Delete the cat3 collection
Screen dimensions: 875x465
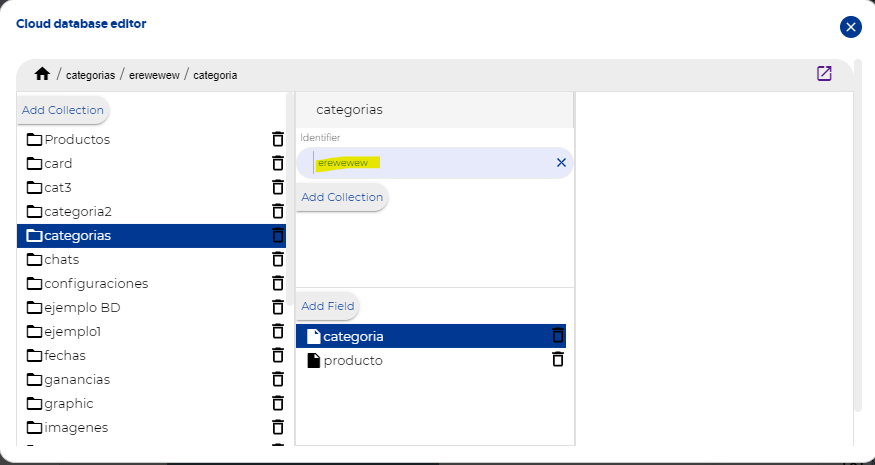coord(277,187)
